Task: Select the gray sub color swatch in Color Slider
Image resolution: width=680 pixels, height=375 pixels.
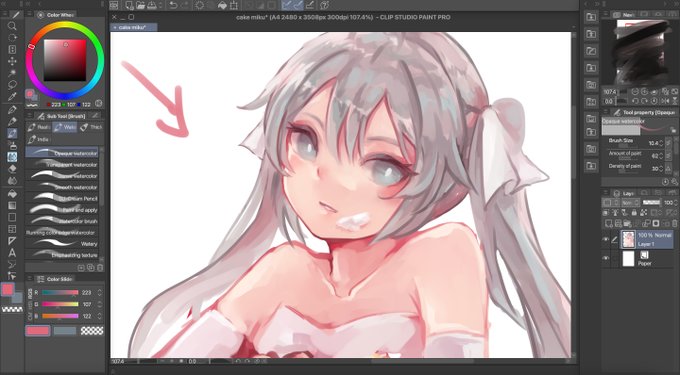Action: (x=65, y=331)
